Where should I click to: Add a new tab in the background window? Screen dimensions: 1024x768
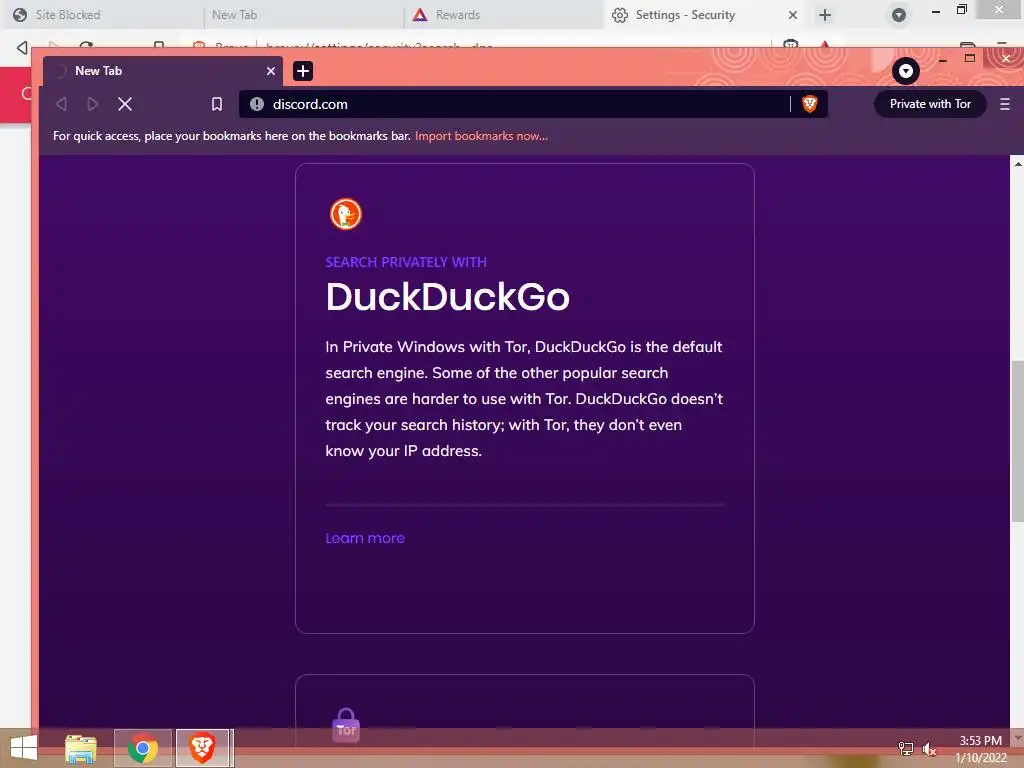tap(825, 14)
